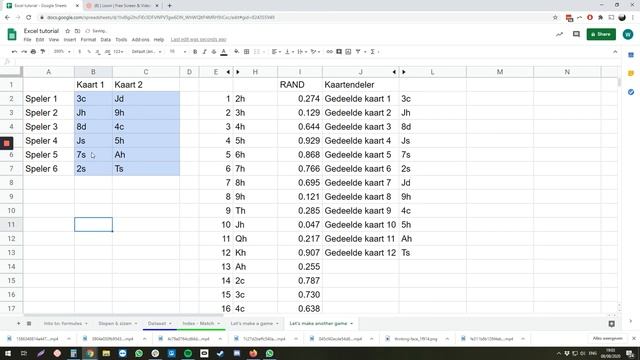Open Let's make another game tab menu arrow

coord(351,324)
